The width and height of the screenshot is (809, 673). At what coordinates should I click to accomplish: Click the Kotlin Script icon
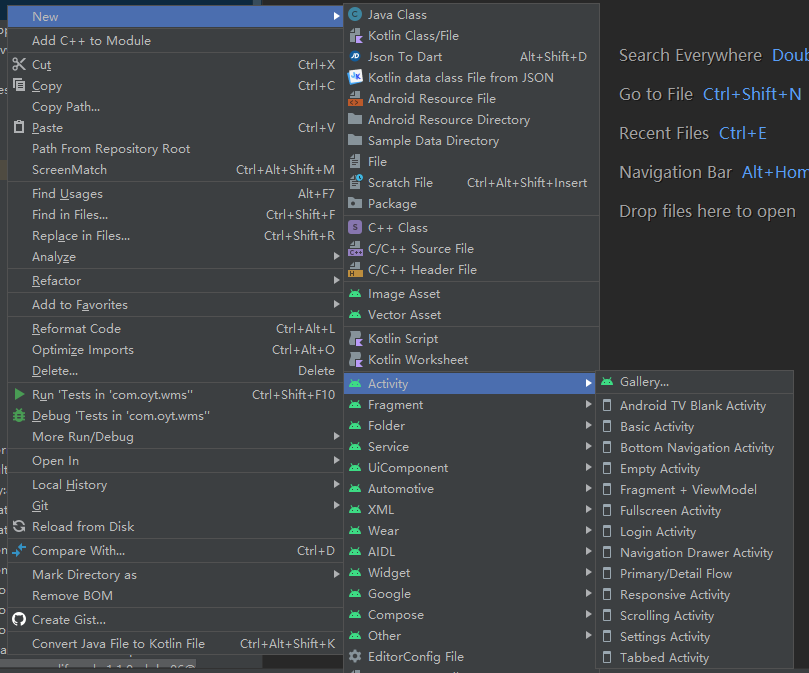tap(355, 339)
